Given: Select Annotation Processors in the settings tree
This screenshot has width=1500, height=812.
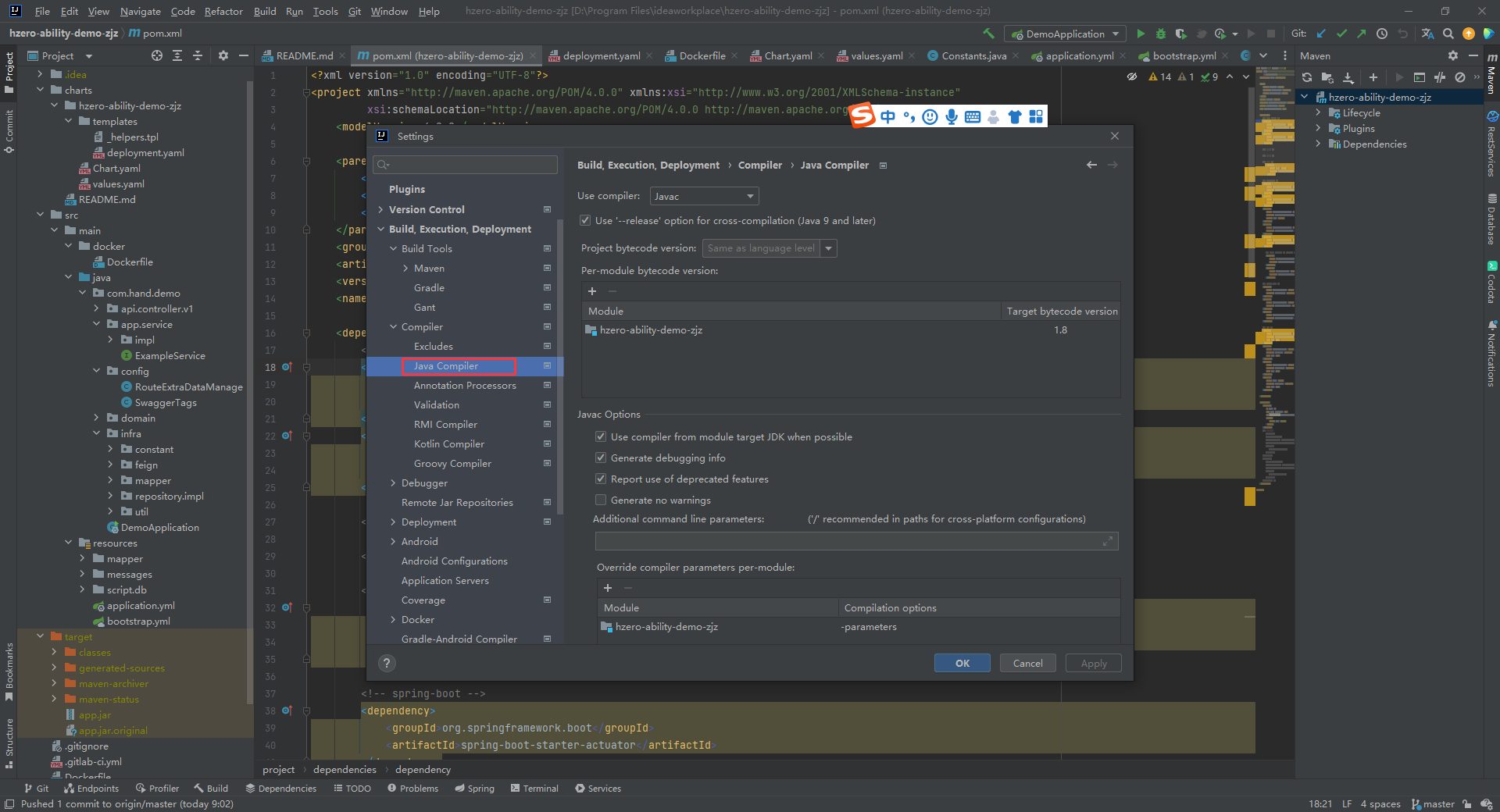Looking at the screenshot, I should pyautogui.click(x=465, y=386).
